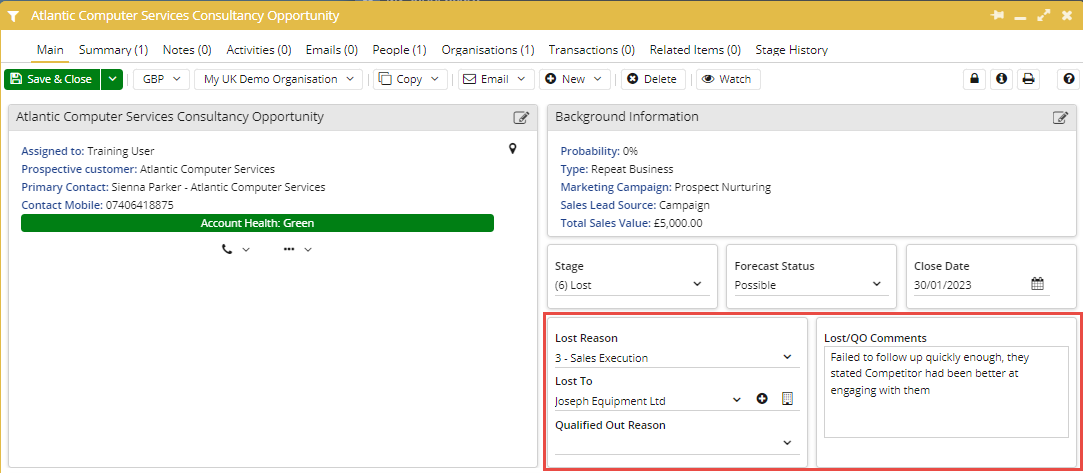The width and height of the screenshot is (1083, 473).
Task: Click the Save & Close button
Action: tap(51, 79)
